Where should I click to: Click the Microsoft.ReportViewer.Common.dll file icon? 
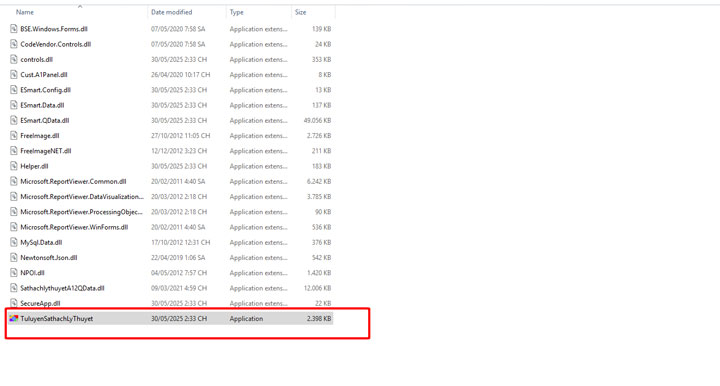pos(14,181)
